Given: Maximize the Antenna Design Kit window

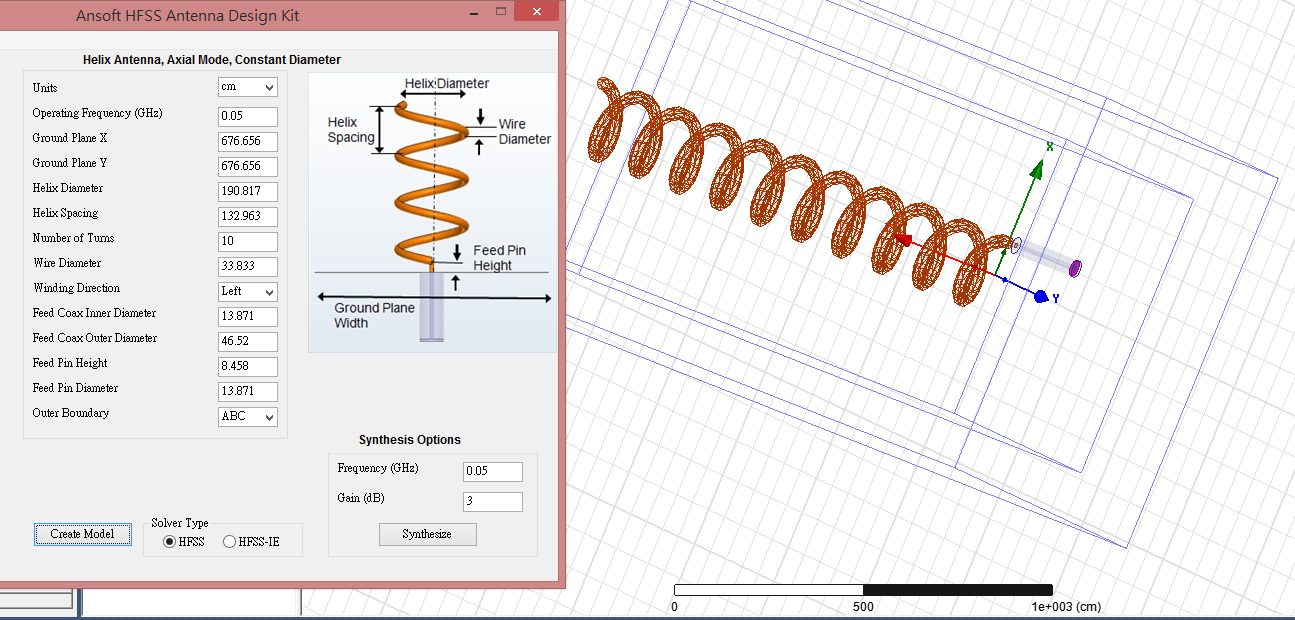Looking at the screenshot, I should [x=501, y=12].
